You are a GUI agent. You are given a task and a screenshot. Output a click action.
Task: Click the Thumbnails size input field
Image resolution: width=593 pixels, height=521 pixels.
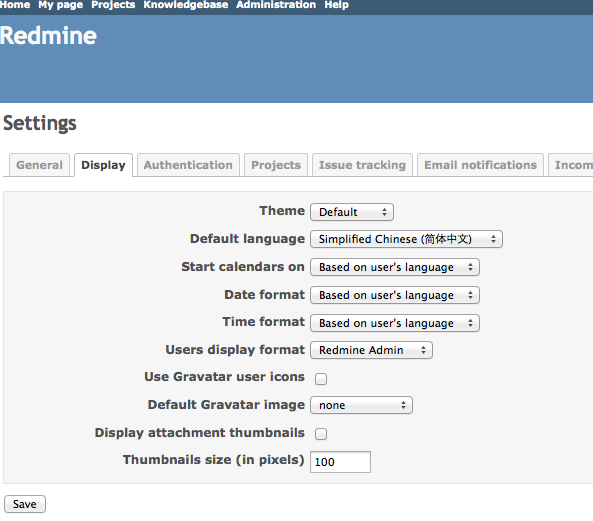(x=340, y=462)
